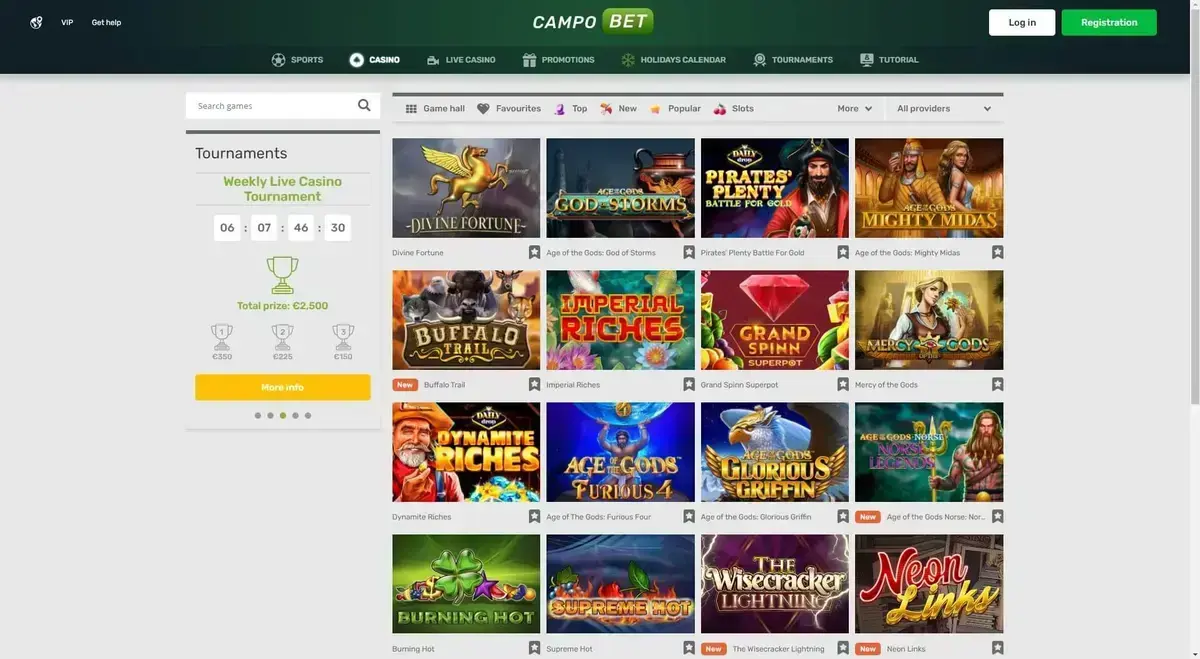Viewport: 1200px width, 659px height.
Task: Open language globe icon in header
Action: pos(36,22)
